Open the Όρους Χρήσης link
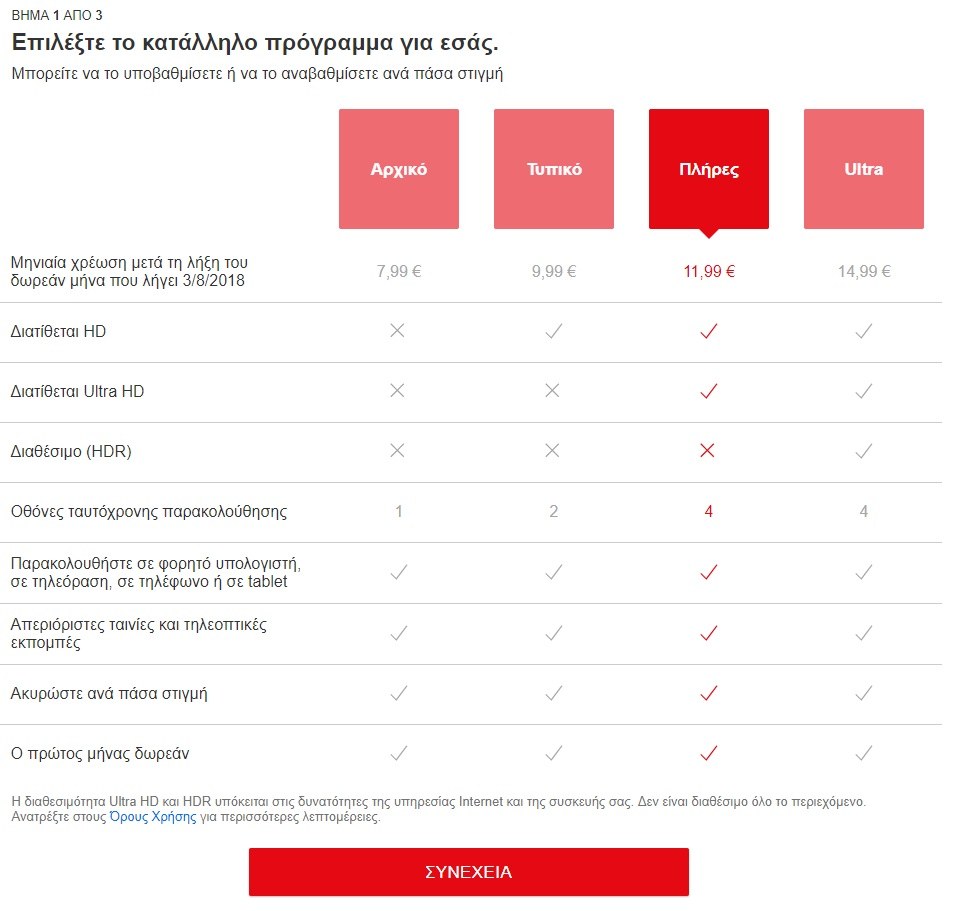 click(153, 817)
